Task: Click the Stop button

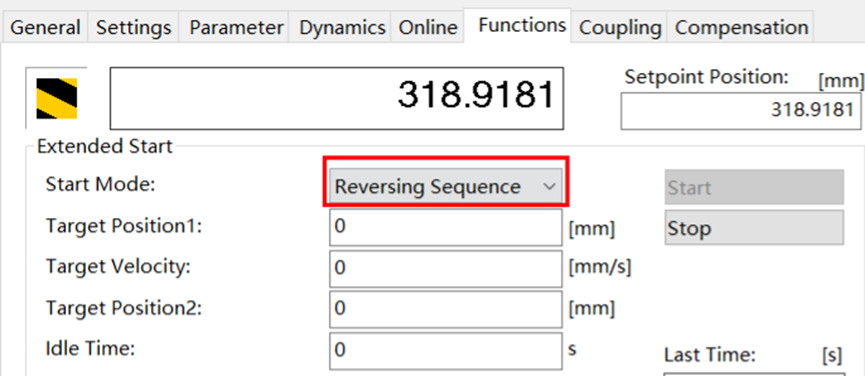Action: point(754,227)
